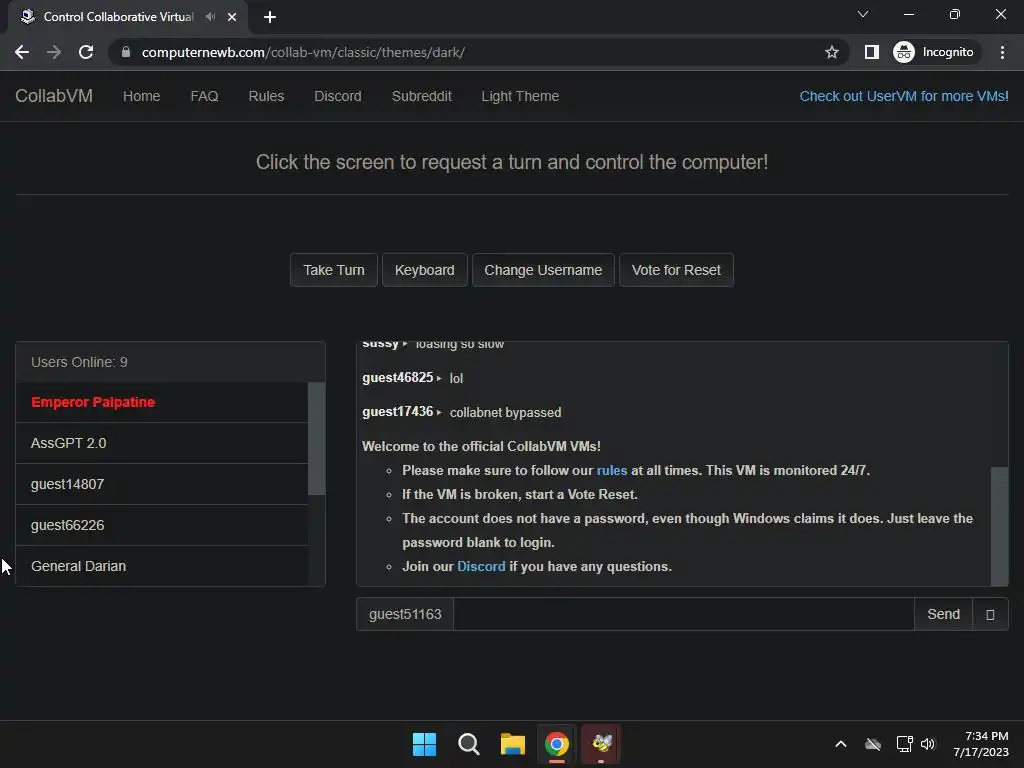
Task: Close the Control Collaborative Virtual tab
Action: [x=232, y=17]
